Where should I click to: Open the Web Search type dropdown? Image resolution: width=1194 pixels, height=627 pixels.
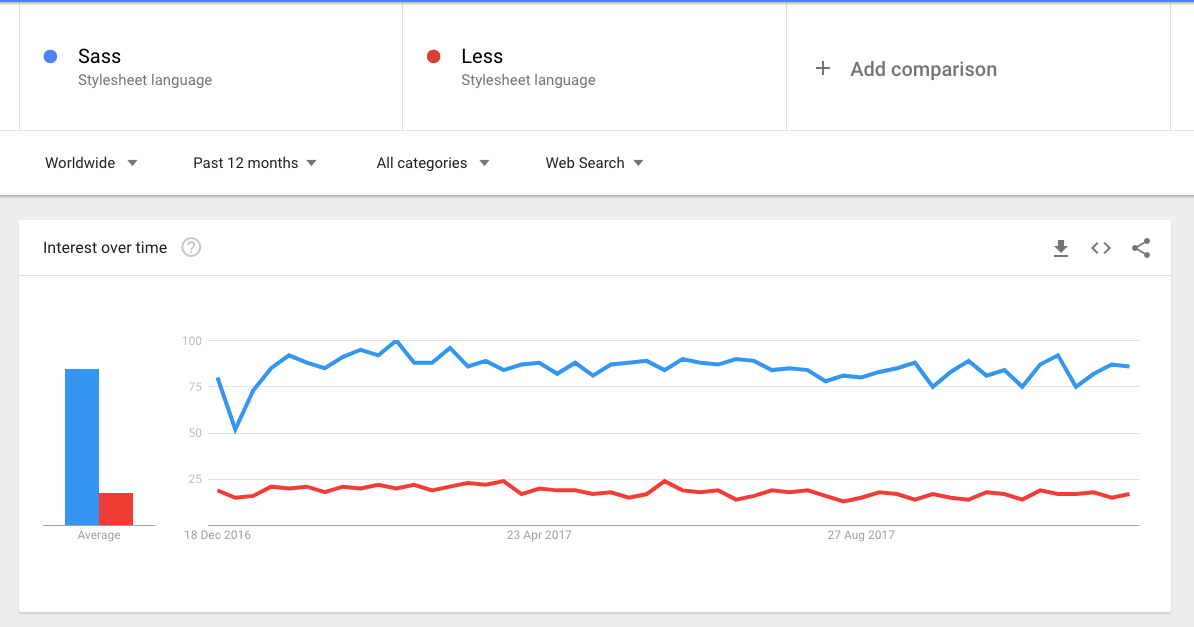[594, 163]
